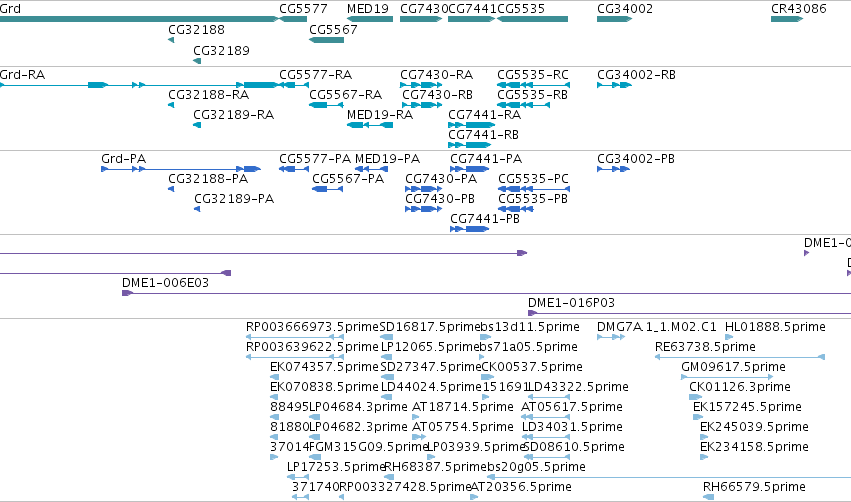Image resolution: width=851 pixels, height=502 pixels.
Task: Click the CG7430-PA protein
Action: [x=423, y=189]
